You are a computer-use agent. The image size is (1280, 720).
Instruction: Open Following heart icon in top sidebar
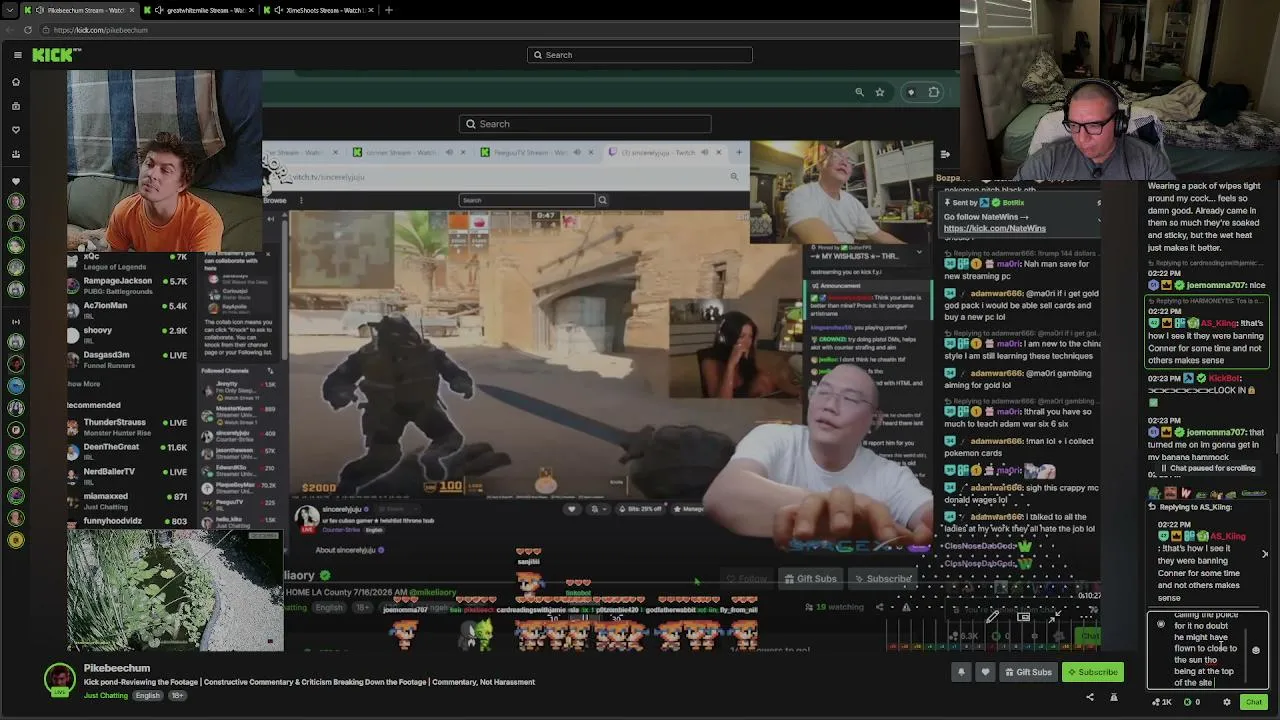click(16, 130)
